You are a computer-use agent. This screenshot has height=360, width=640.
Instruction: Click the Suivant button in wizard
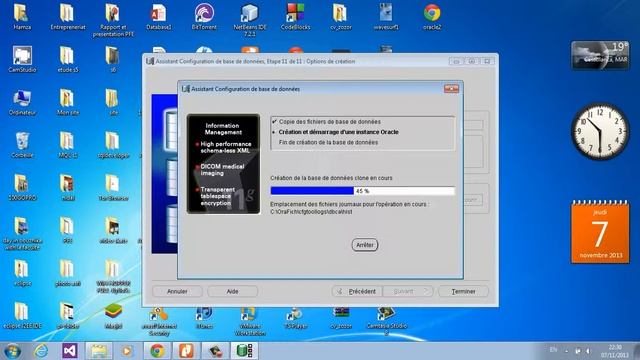407,291
